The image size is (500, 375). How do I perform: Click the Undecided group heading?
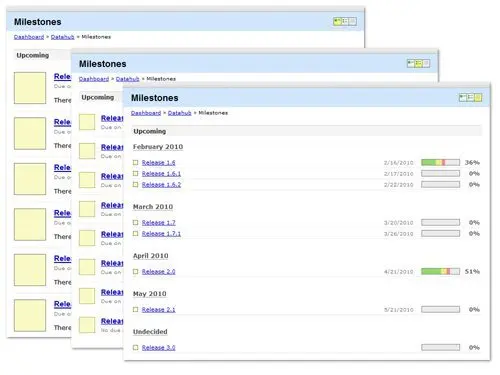coord(150,332)
